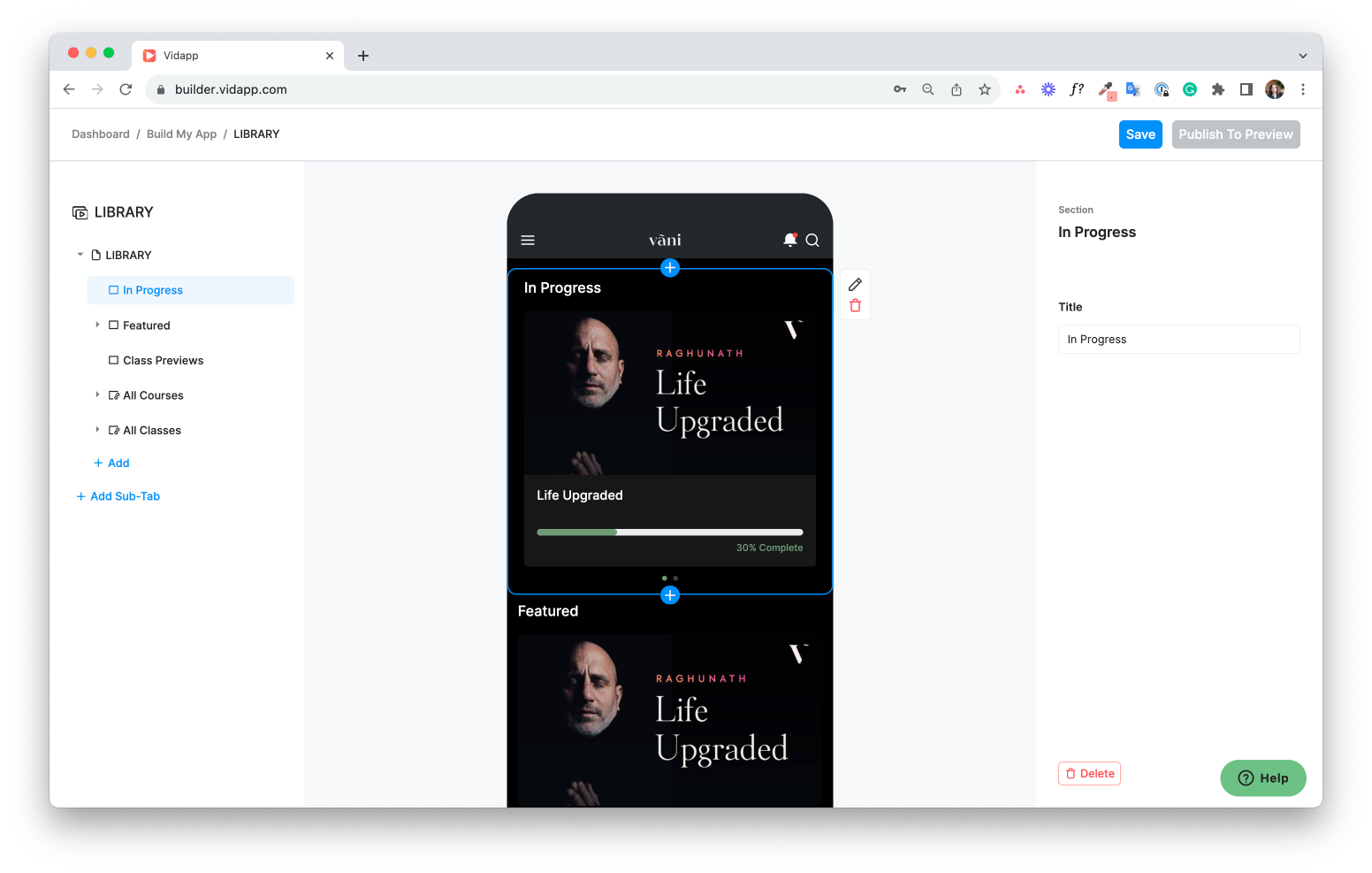Tap the notification bell in phone preview
1372x873 pixels.
pyautogui.click(x=789, y=240)
